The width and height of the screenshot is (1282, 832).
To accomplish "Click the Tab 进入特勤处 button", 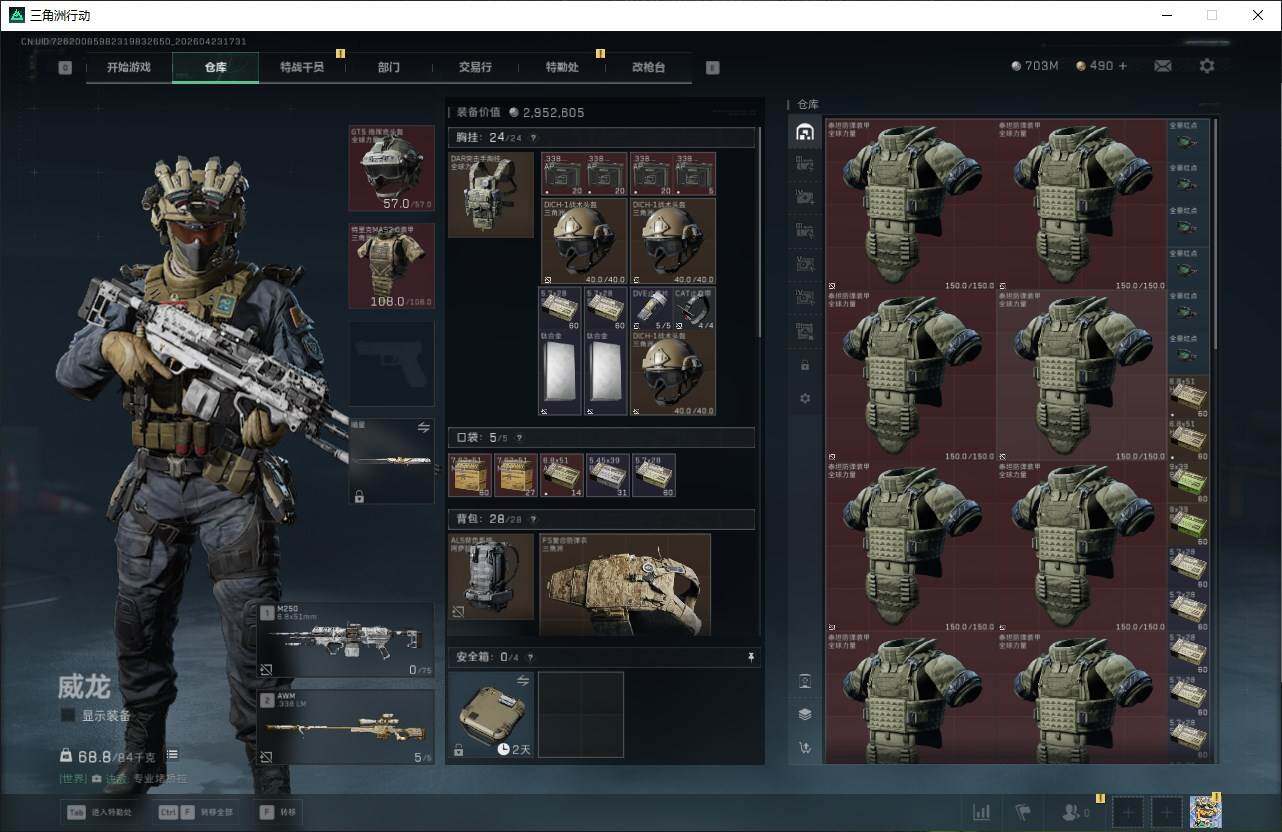I will [98, 812].
